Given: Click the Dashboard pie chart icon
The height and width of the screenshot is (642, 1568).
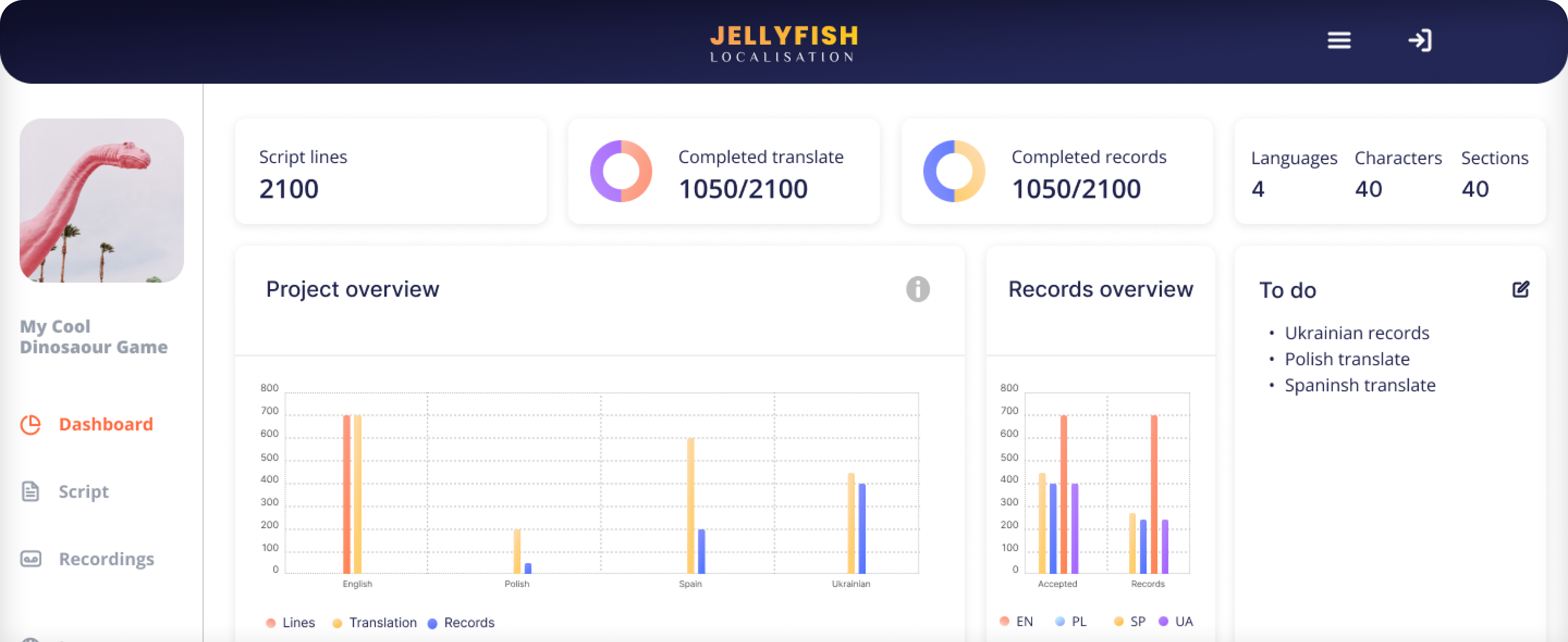Looking at the screenshot, I should pos(30,424).
